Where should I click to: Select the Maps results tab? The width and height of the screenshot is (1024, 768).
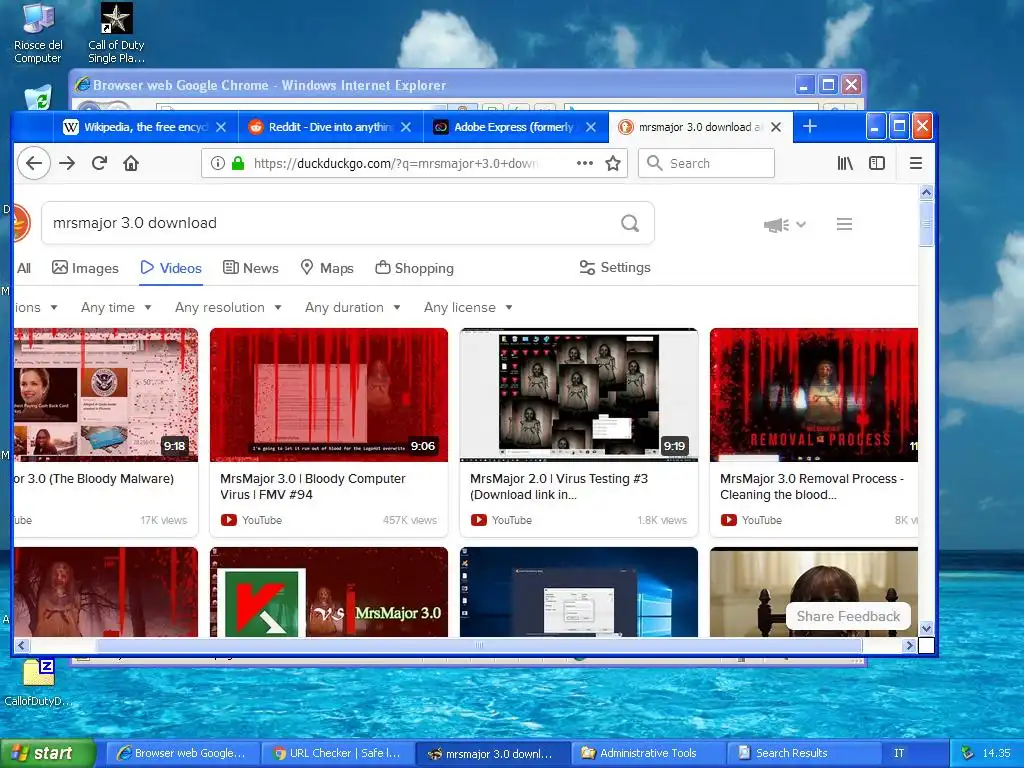click(x=327, y=268)
